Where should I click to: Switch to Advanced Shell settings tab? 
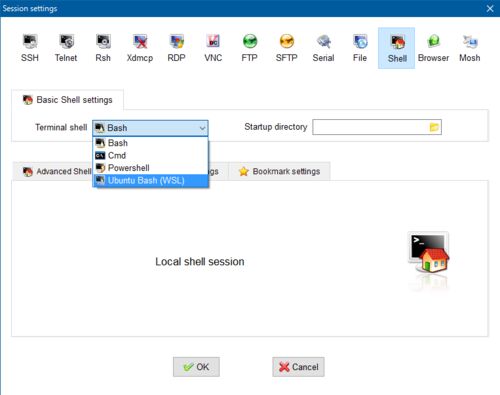pyautogui.click(x=53, y=171)
